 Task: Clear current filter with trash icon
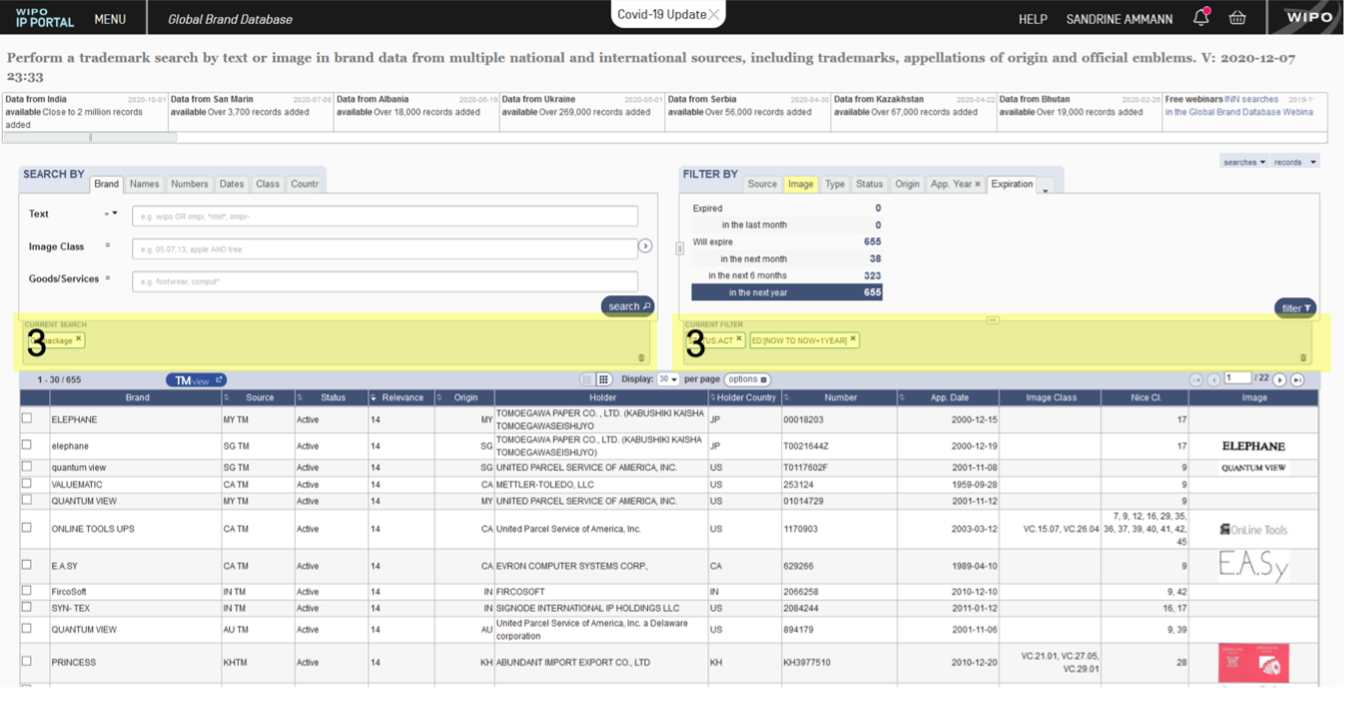click(x=1303, y=357)
